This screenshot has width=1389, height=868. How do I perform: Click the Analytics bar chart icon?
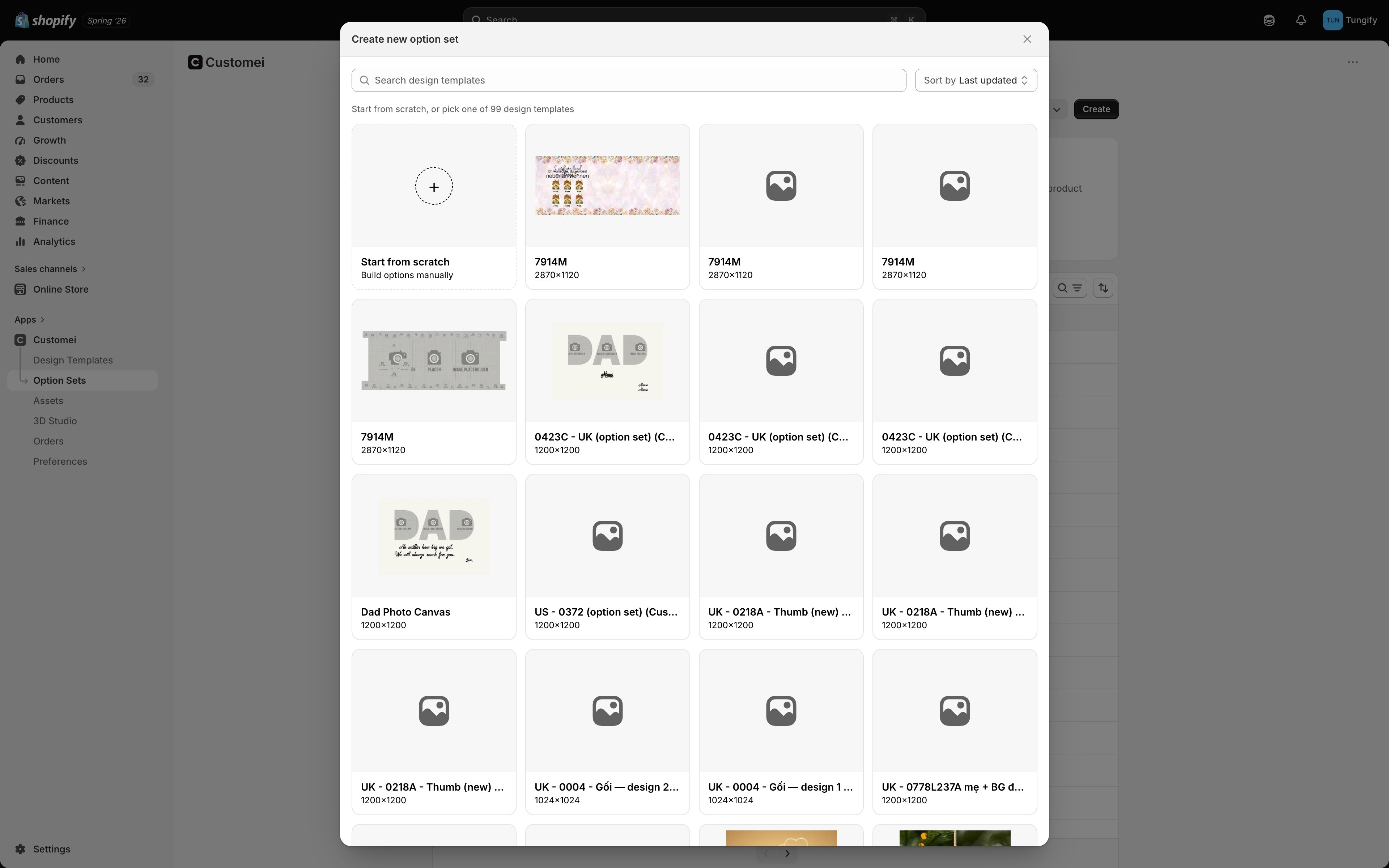pyautogui.click(x=21, y=242)
